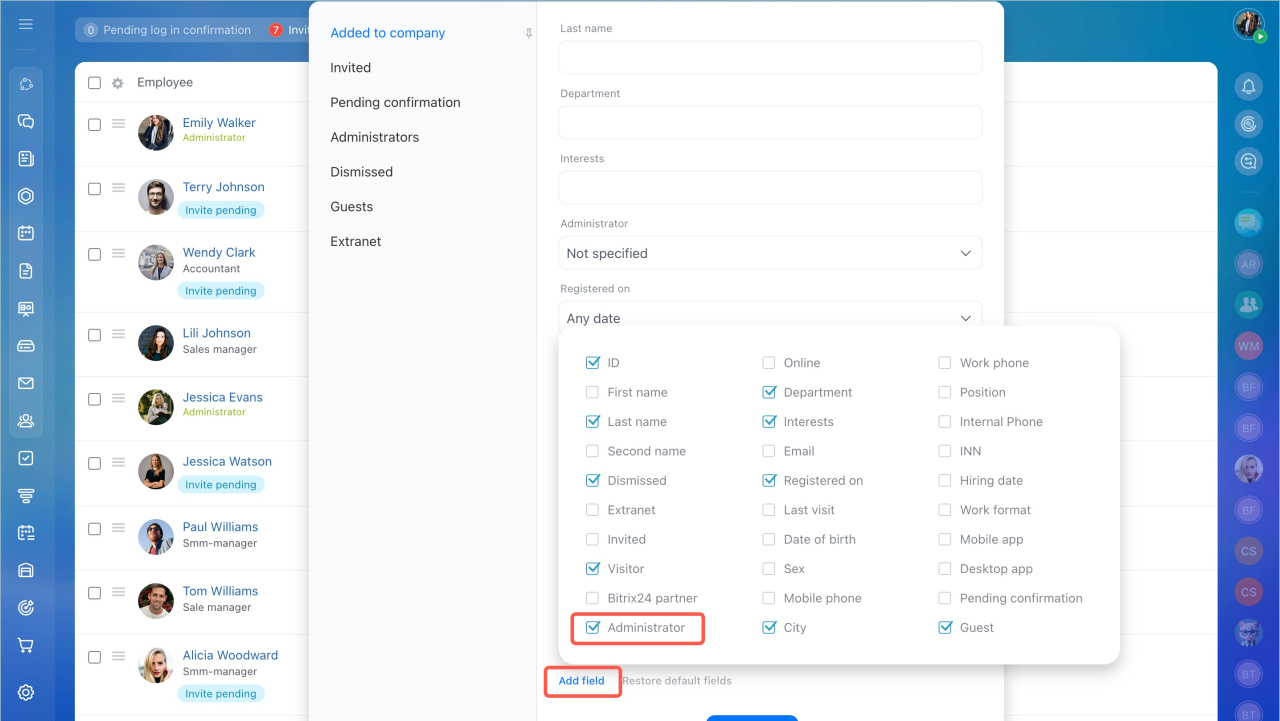Image resolution: width=1280 pixels, height=721 pixels.
Task: Open the green group chat icon in right panel
Action: point(1248,304)
